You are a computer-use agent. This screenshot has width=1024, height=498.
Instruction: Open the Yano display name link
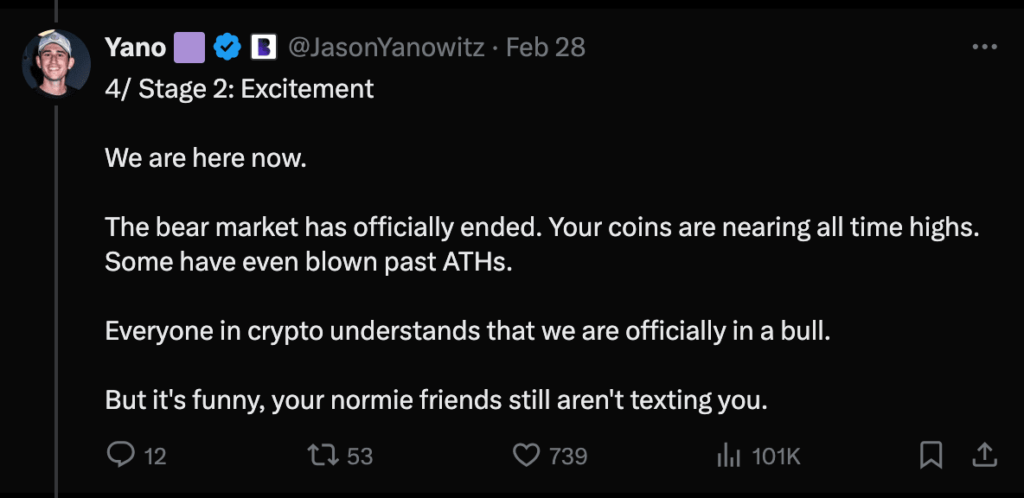pos(135,47)
